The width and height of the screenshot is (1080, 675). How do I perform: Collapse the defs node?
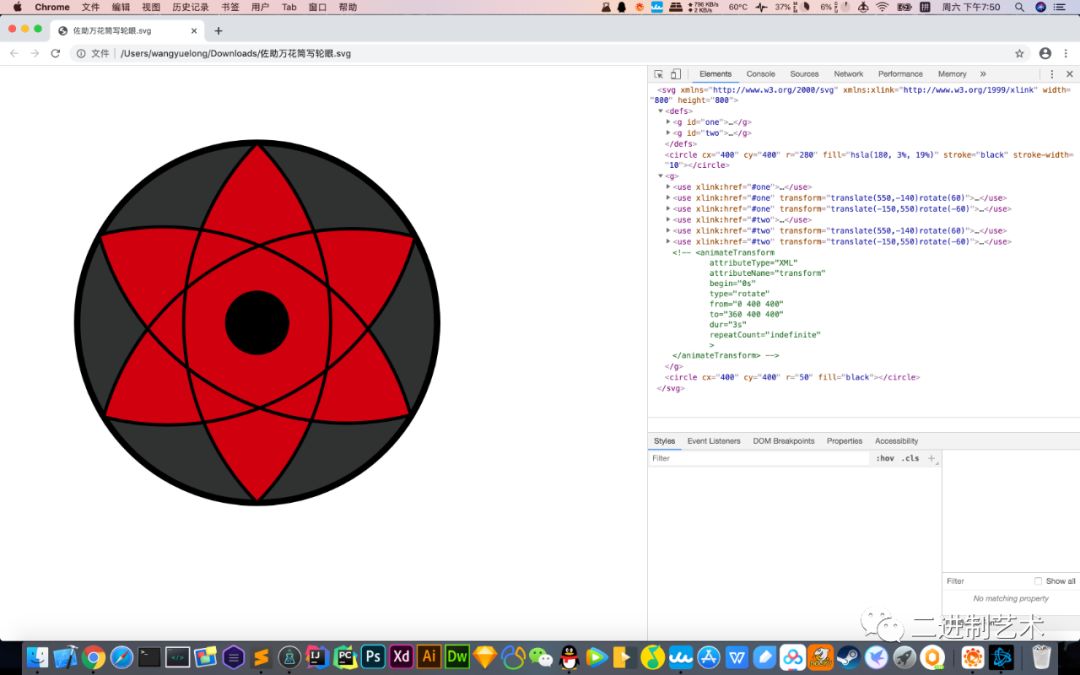[661, 111]
